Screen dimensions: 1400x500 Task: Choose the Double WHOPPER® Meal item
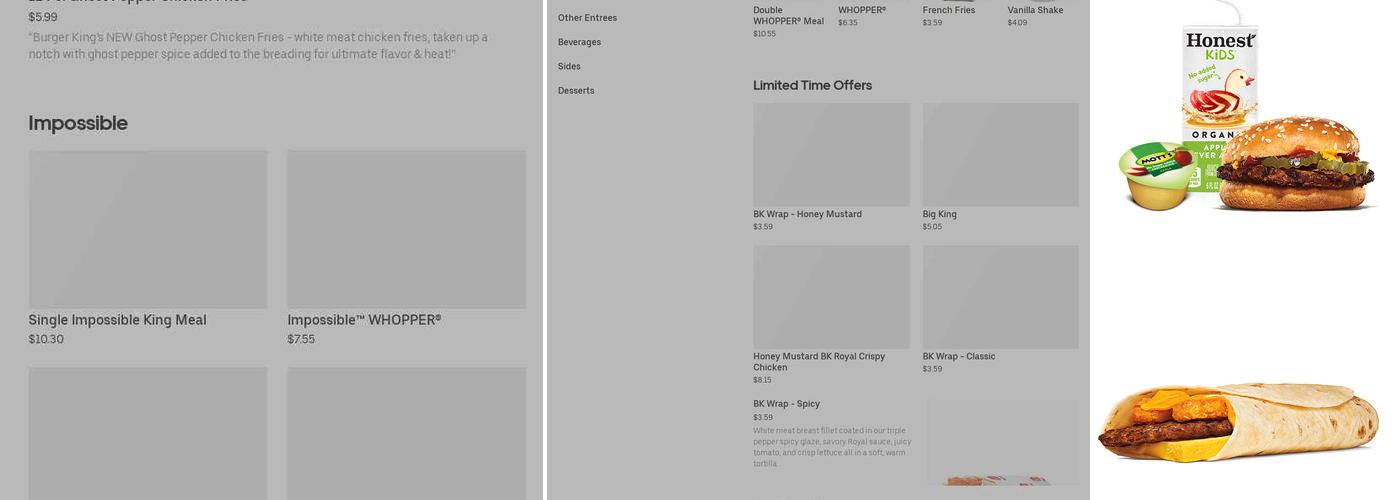(789, 16)
